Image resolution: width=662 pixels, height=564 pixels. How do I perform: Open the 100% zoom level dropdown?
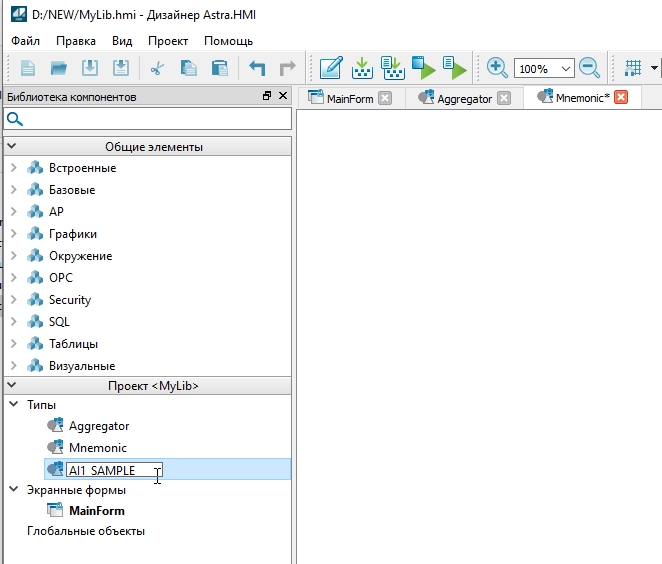pos(566,69)
